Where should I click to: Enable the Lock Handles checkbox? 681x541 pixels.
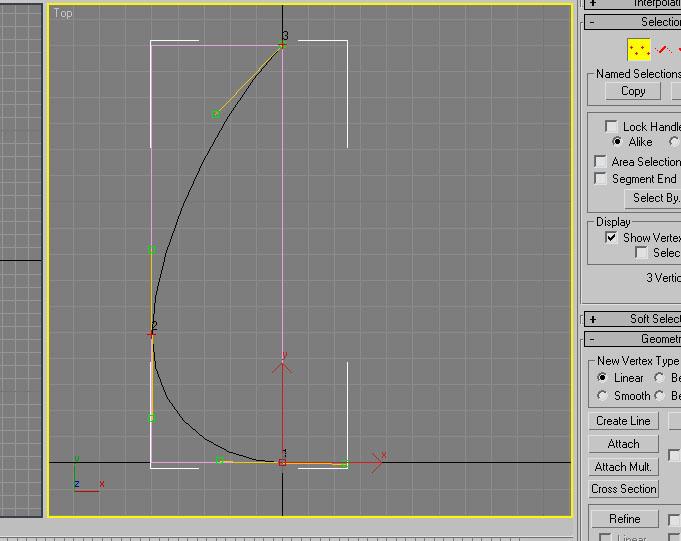coord(611,126)
